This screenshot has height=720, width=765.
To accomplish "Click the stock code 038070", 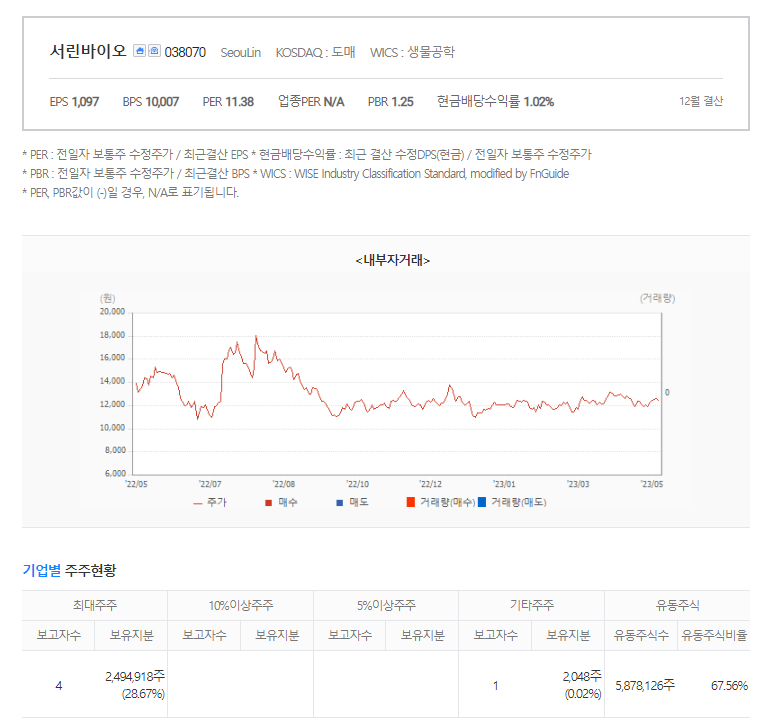I will [185, 52].
